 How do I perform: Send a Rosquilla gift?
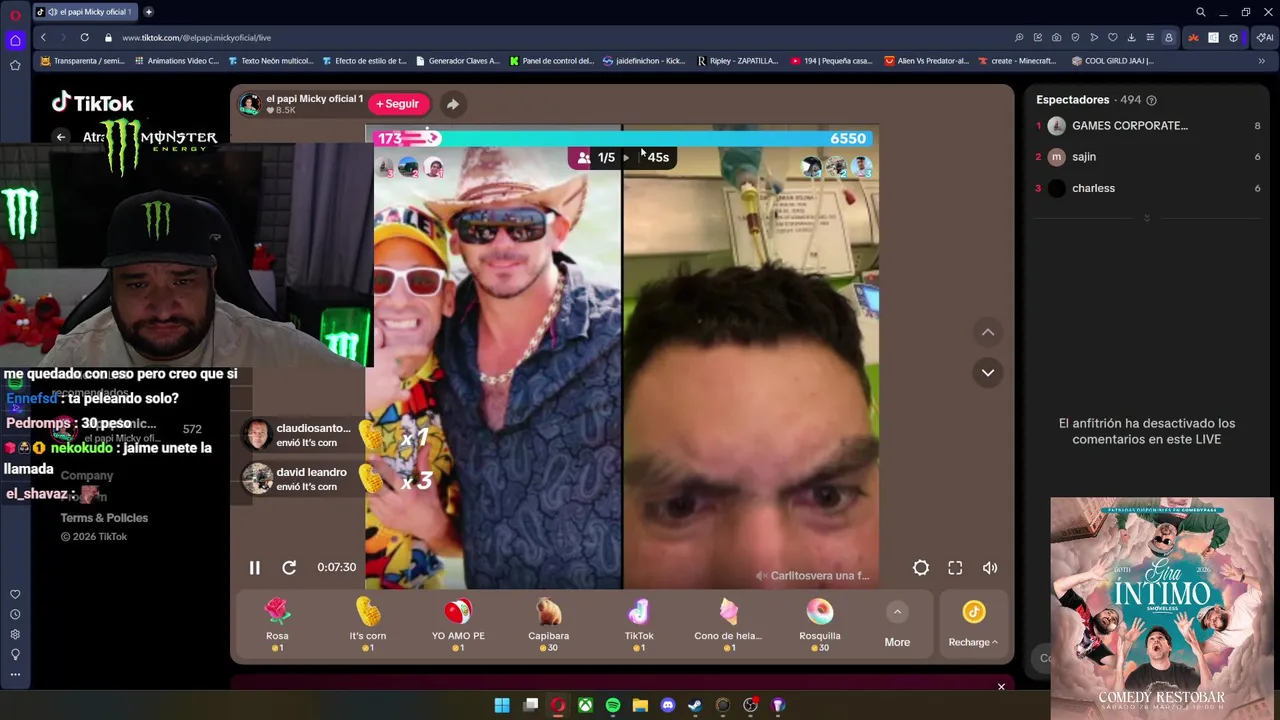click(x=820, y=625)
